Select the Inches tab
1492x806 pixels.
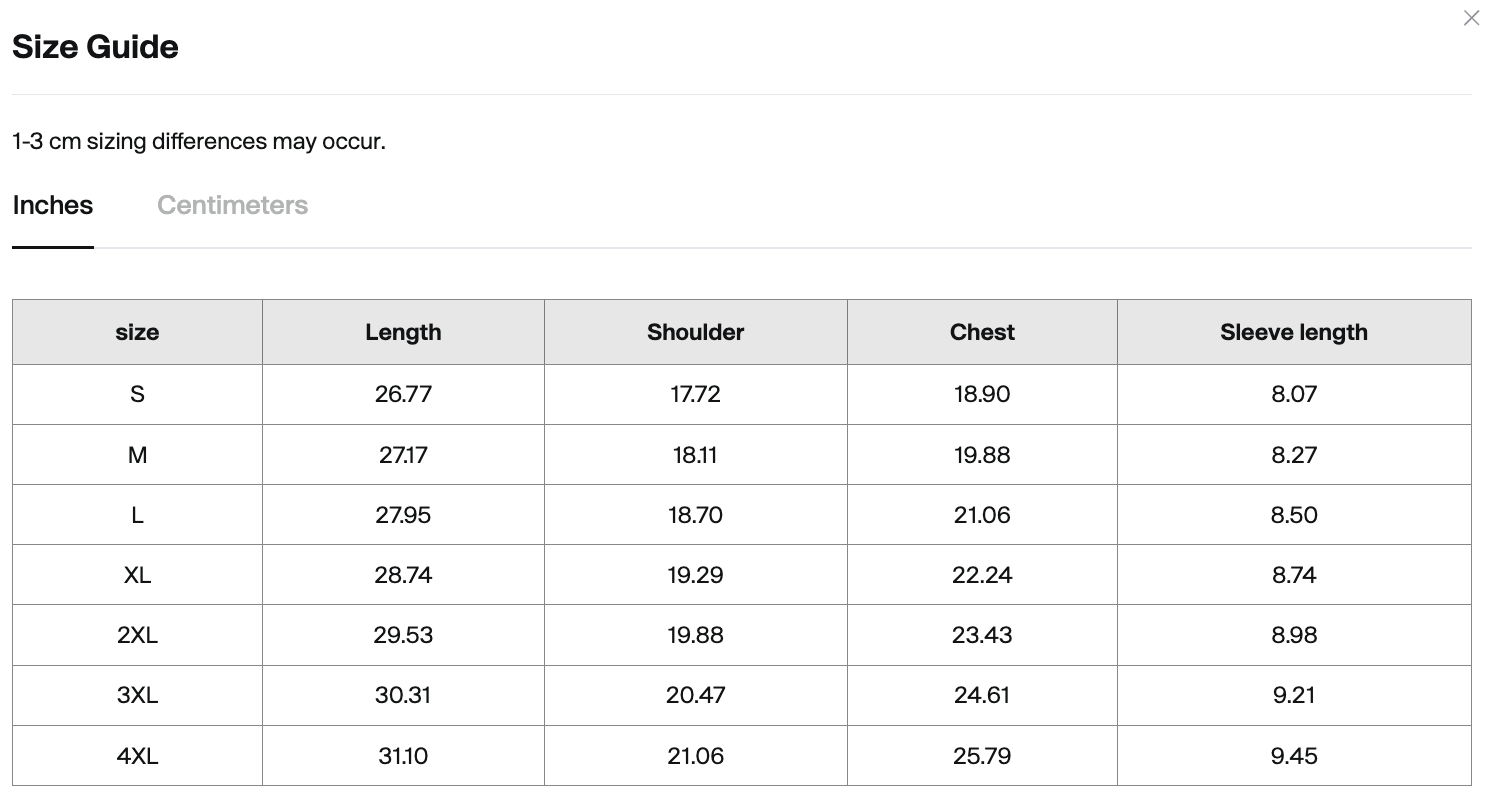(53, 205)
